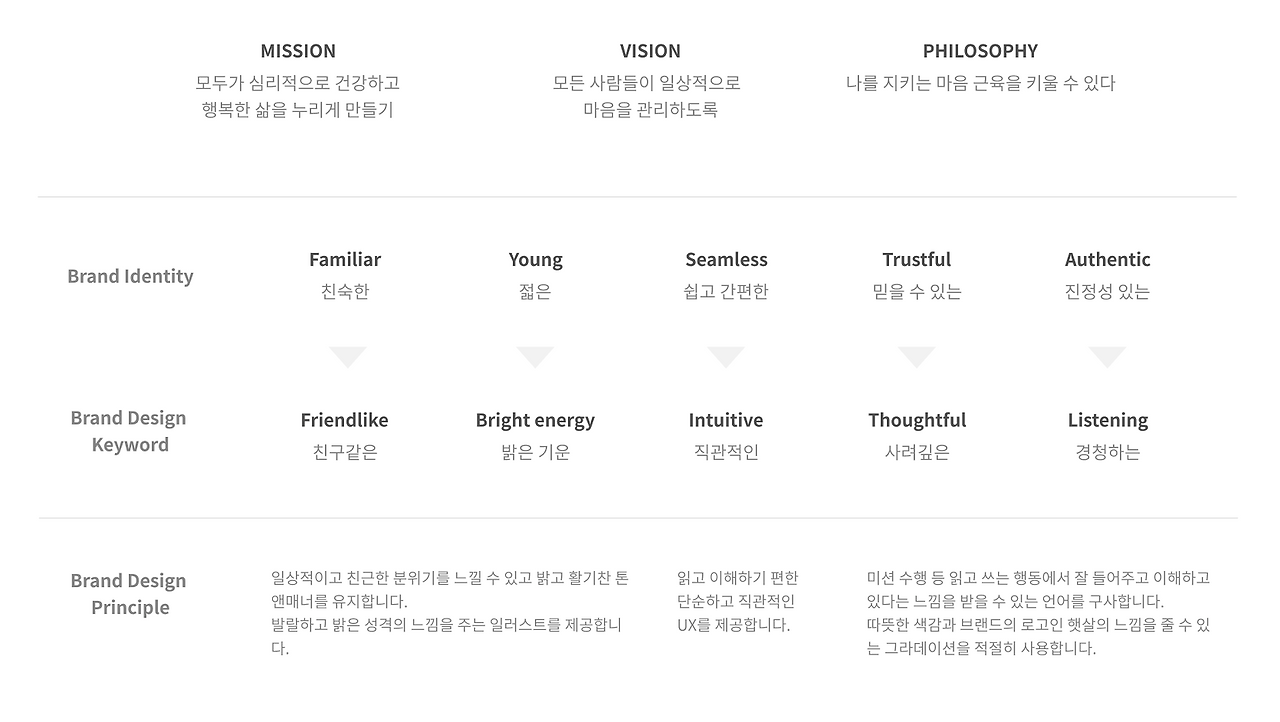The width and height of the screenshot is (1280, 722).
Task: Click the Intuitive keyword
Action: pos(726,420)
